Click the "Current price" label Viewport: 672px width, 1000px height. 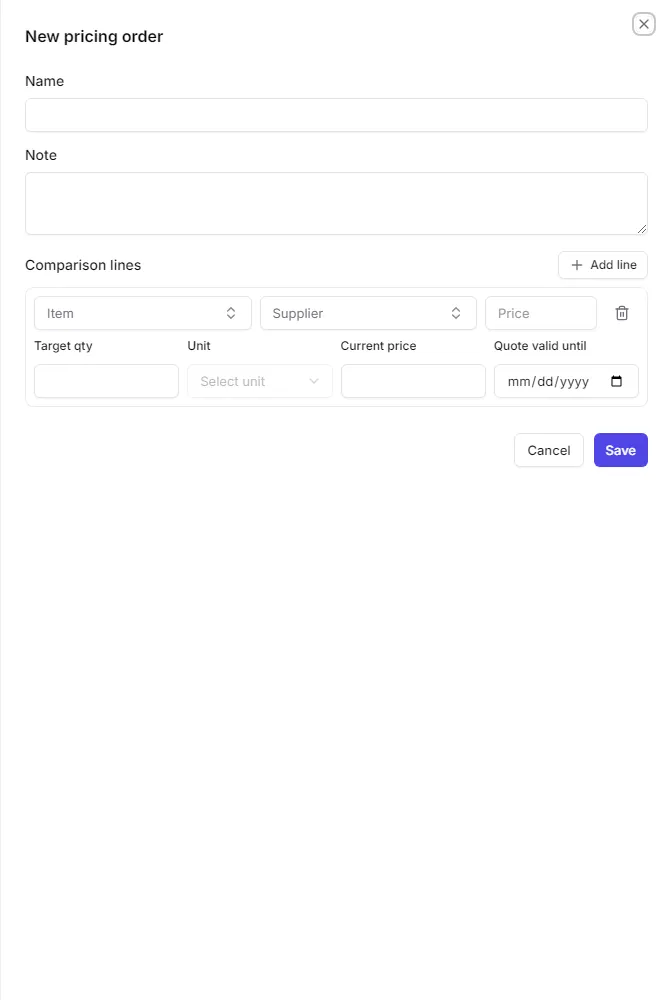point(378,346)
